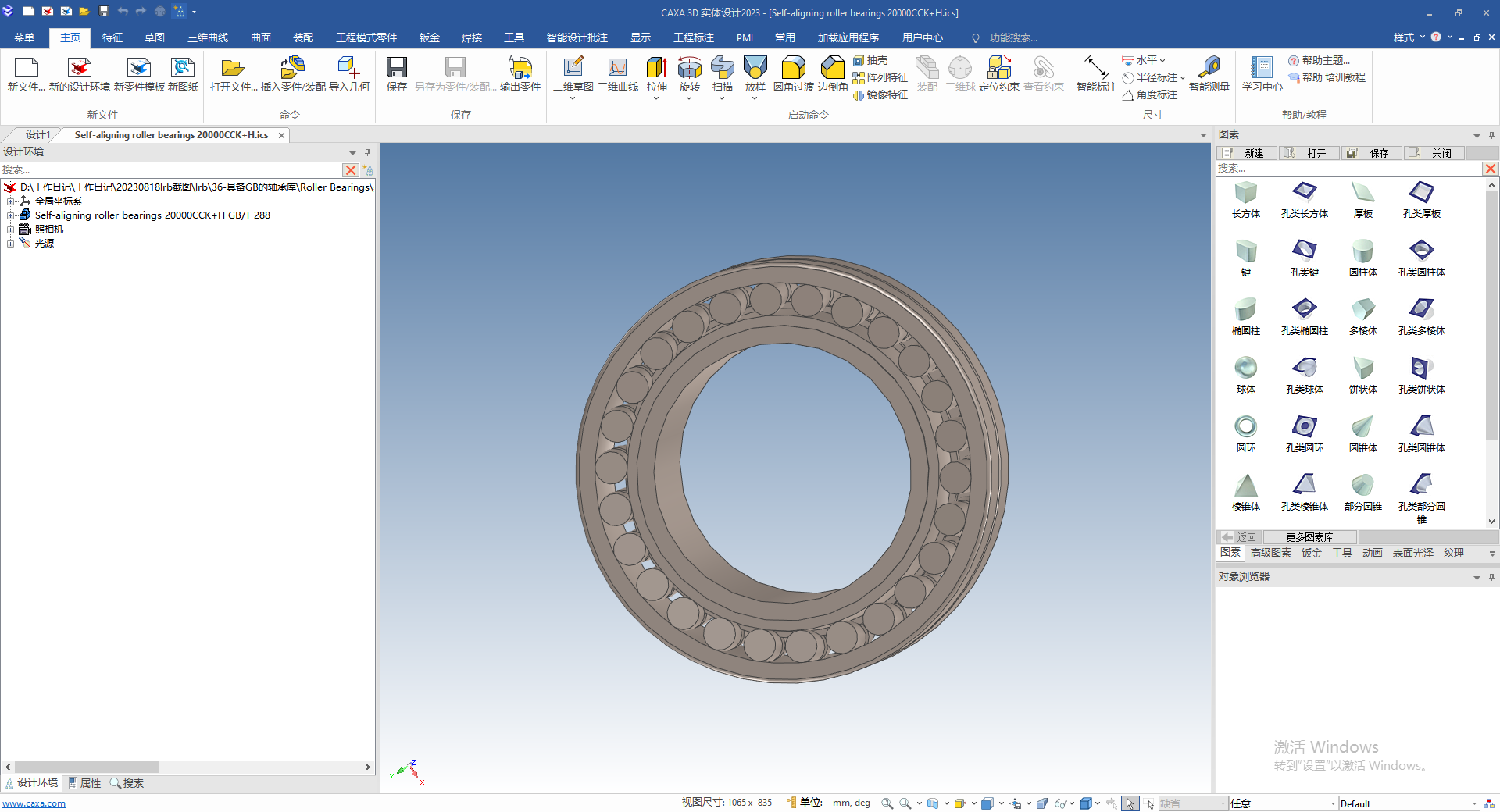Click 定位约束 positioning constraint icon
Screen dimensions: 1500x812
tap(999, 74)
